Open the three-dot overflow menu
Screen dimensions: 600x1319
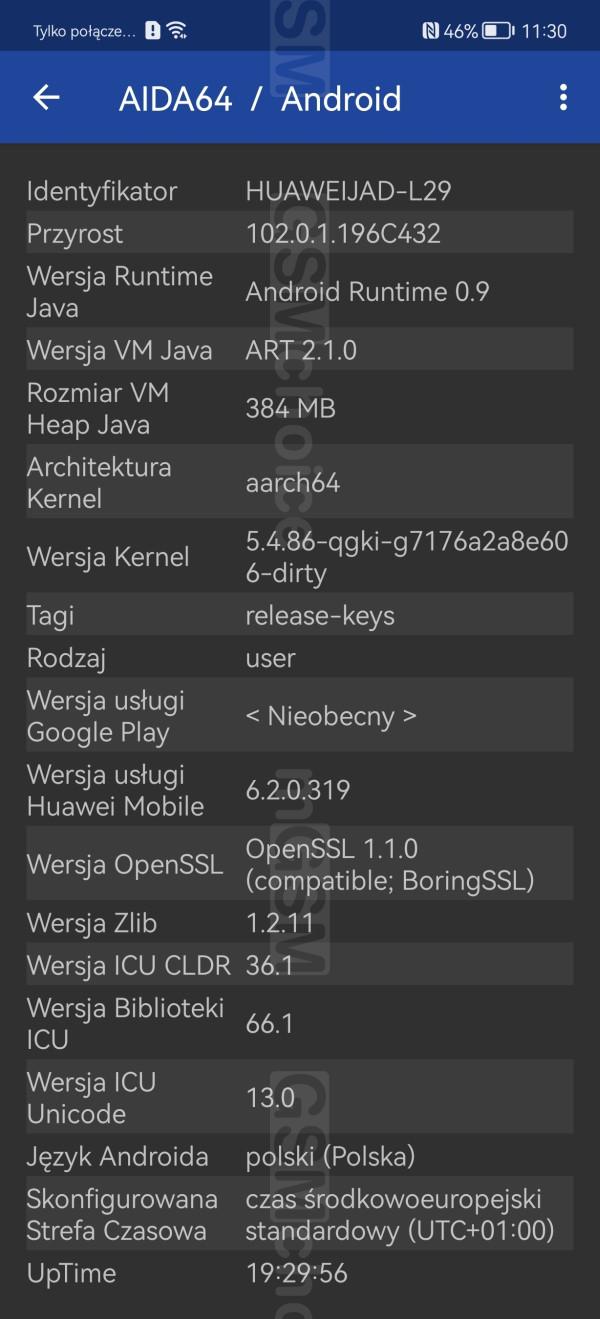click(563, 97)
